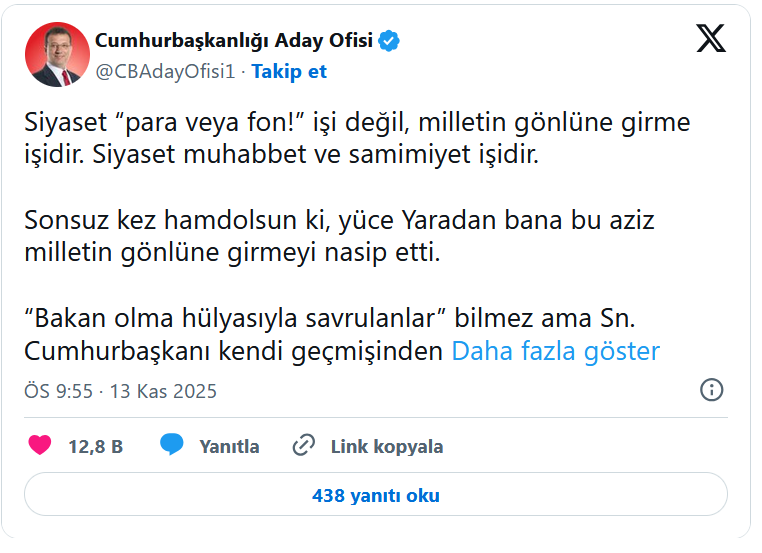Open the info circle icon
Image resolution: width=762 pixels, height=553 pixels.
(712, 390)
